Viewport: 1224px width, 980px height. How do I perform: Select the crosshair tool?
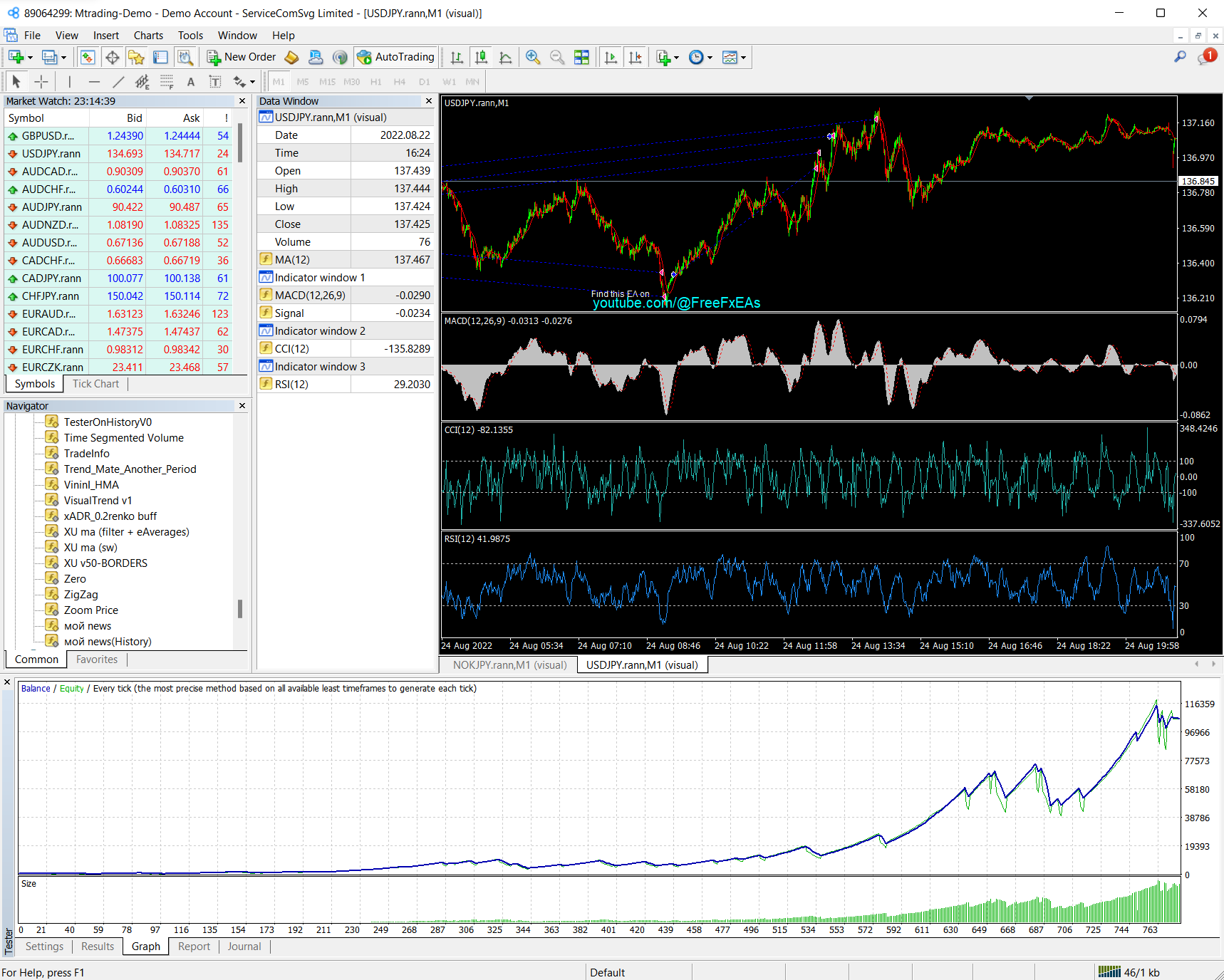click(x=41, y=82)
